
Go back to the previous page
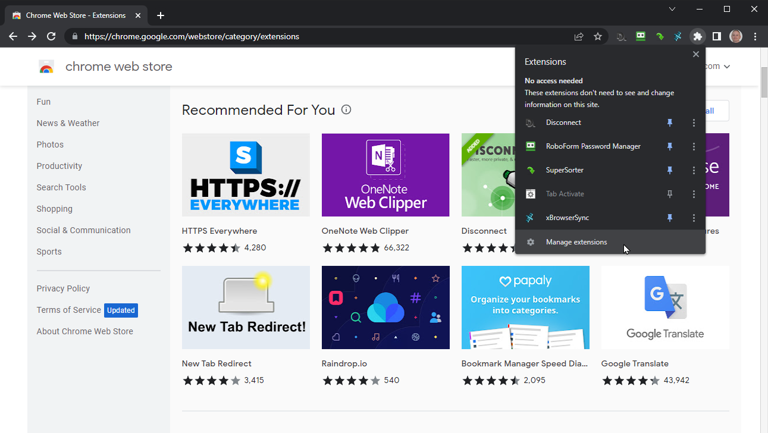point(13,36)
